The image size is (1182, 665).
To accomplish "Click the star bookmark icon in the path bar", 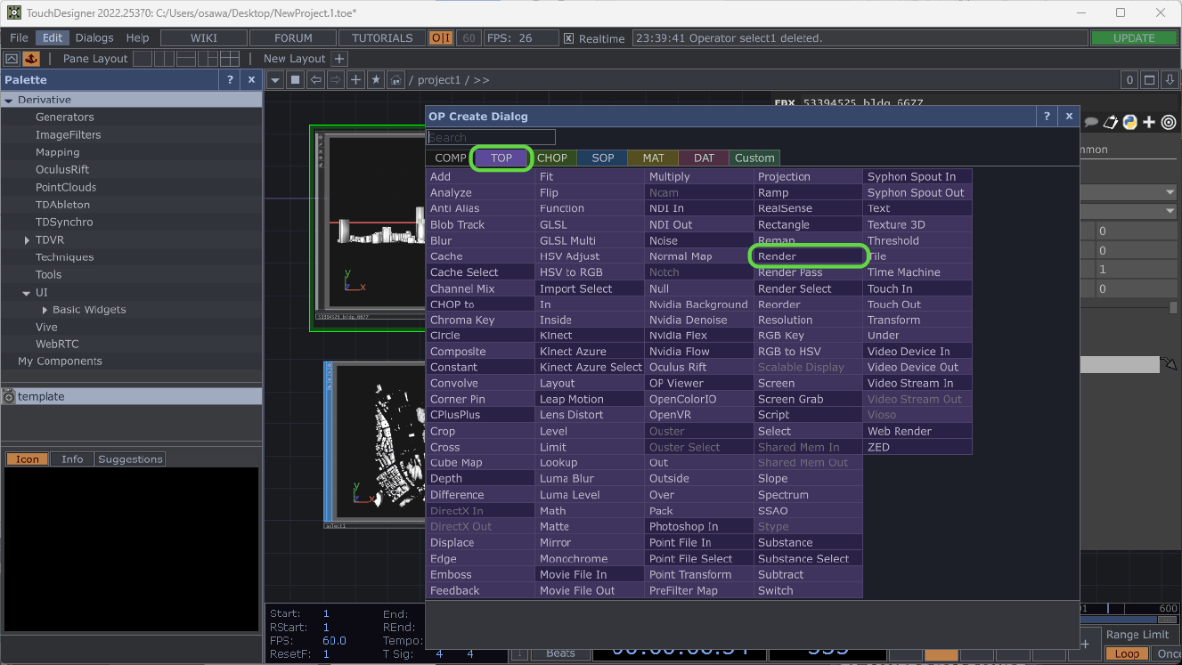I will tap(375, 80).
